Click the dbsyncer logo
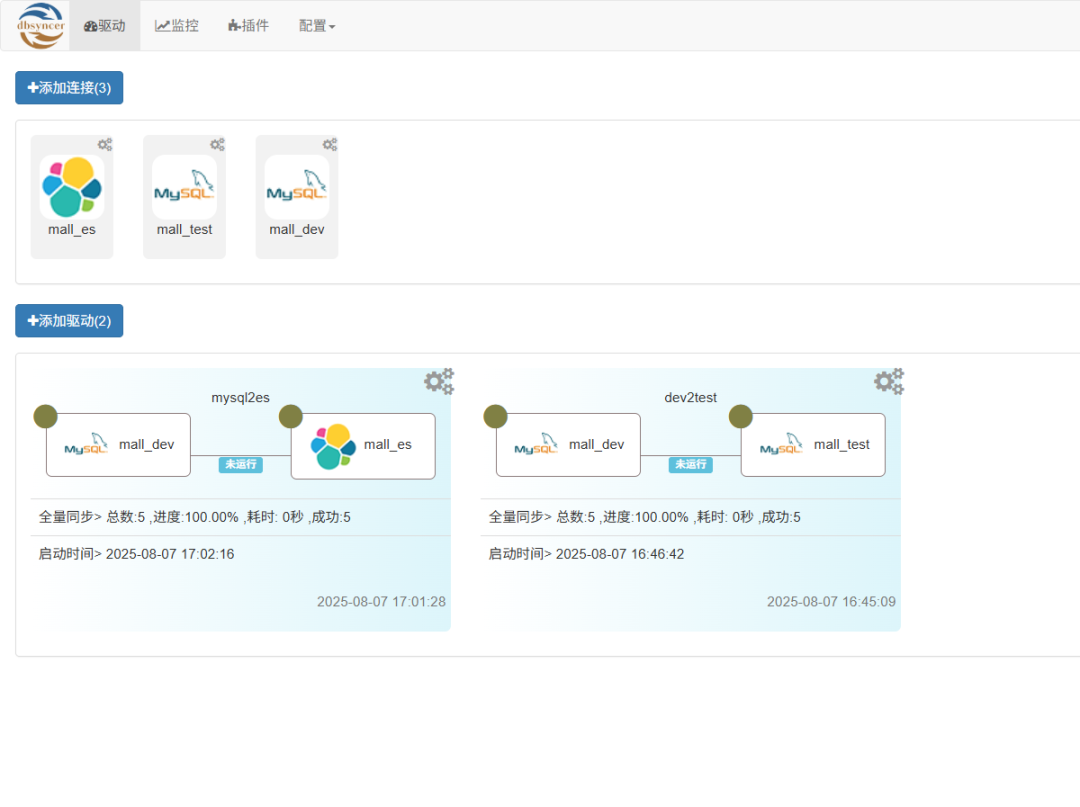The height and width of the screenshot is (807, 1080). pos(41,26)
